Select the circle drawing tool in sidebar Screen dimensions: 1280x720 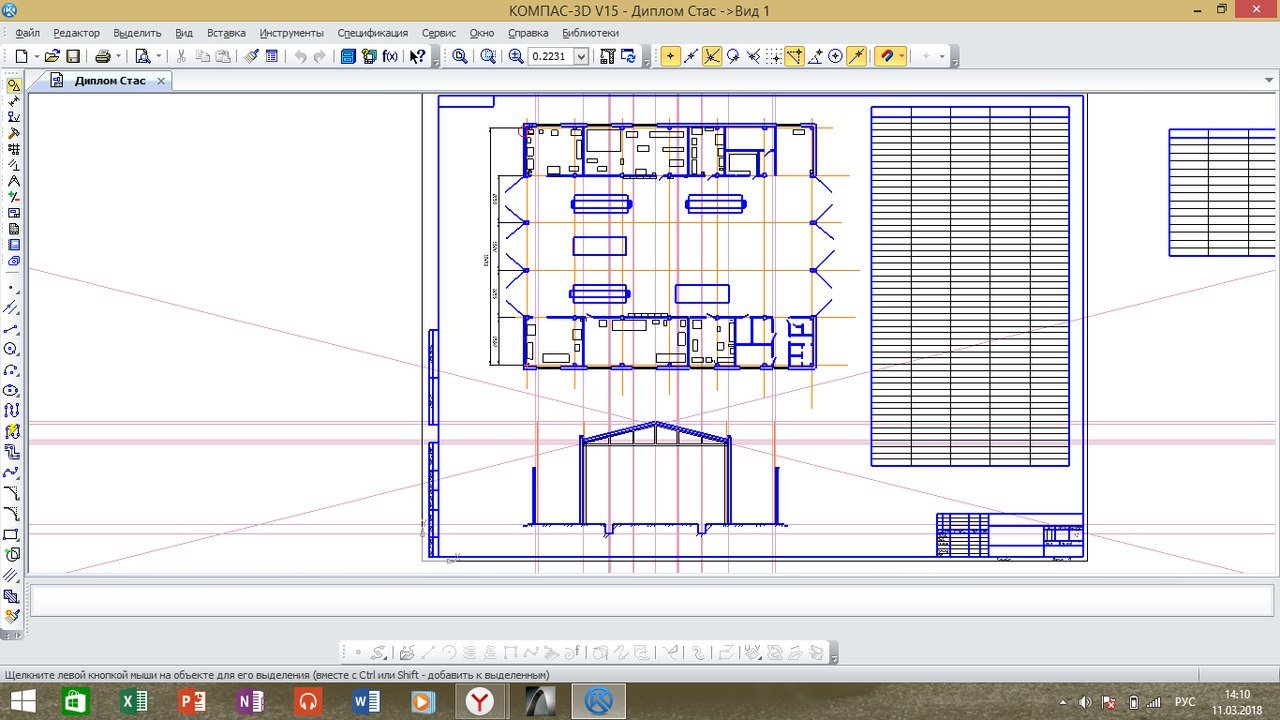[12, 349]
